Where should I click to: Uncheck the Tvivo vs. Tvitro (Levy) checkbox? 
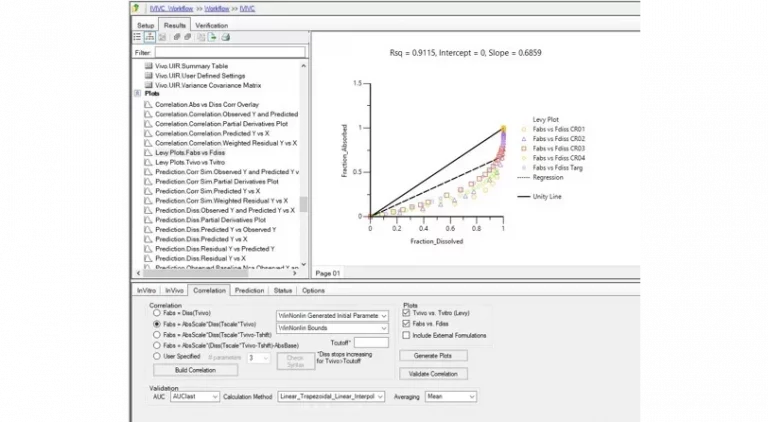406,314
